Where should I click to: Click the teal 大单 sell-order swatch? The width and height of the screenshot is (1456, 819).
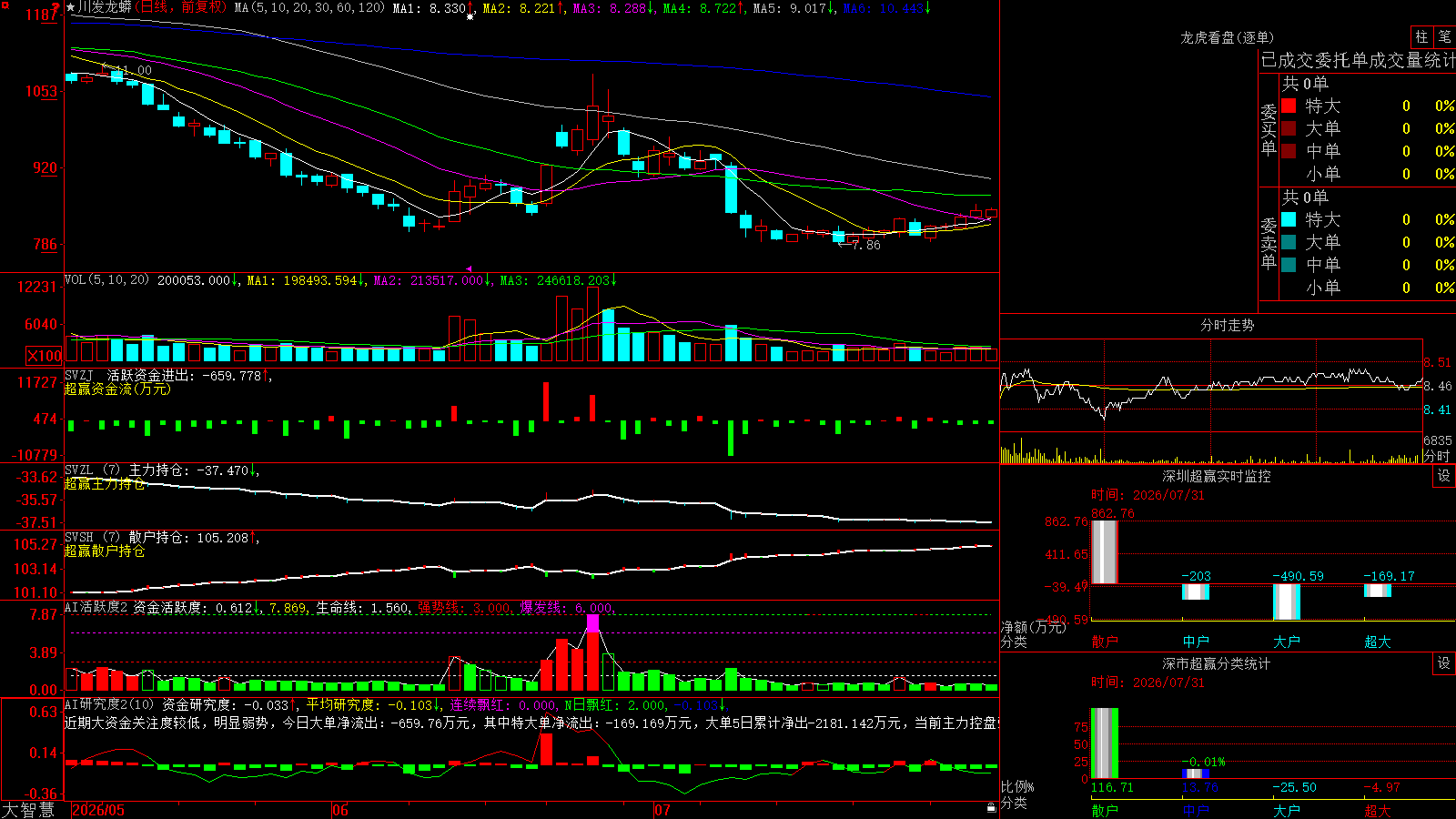click(1289, 242)
